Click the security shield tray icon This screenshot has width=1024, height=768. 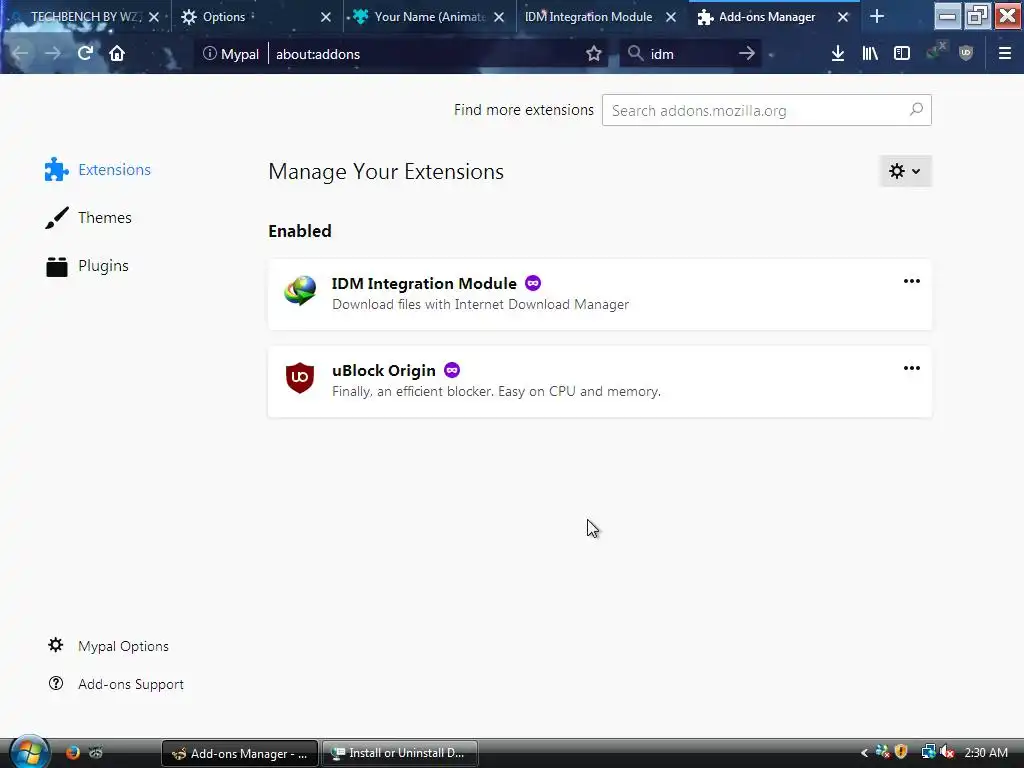point(901,752)
